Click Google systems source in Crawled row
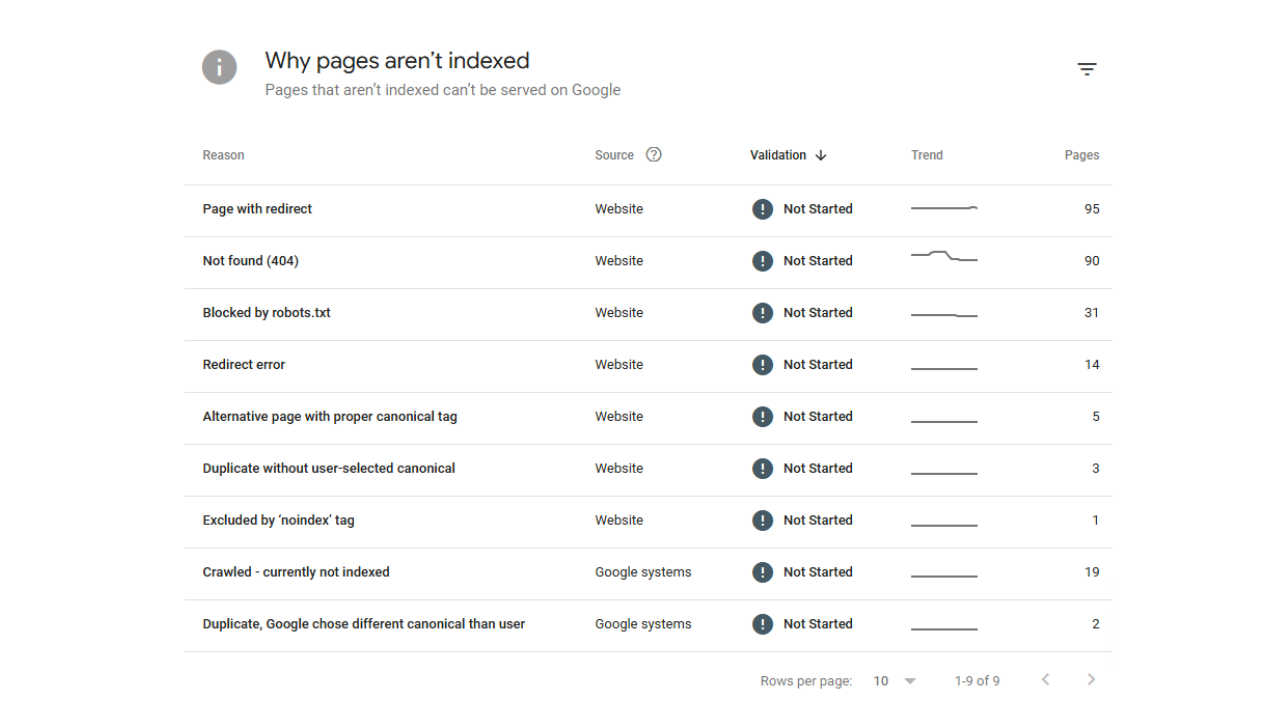Image resolution: width=1280 pixels, height=720 pixels. (643, 573)
